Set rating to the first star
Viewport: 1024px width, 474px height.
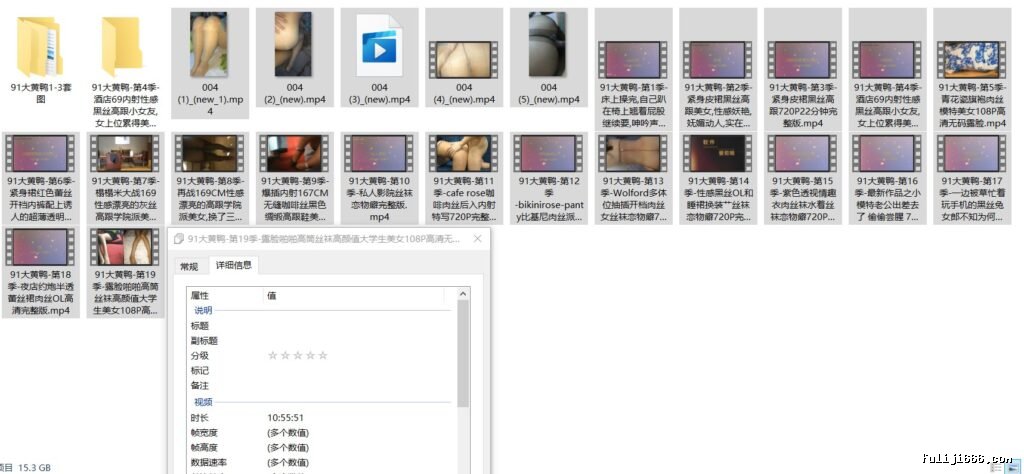point(273,356)
